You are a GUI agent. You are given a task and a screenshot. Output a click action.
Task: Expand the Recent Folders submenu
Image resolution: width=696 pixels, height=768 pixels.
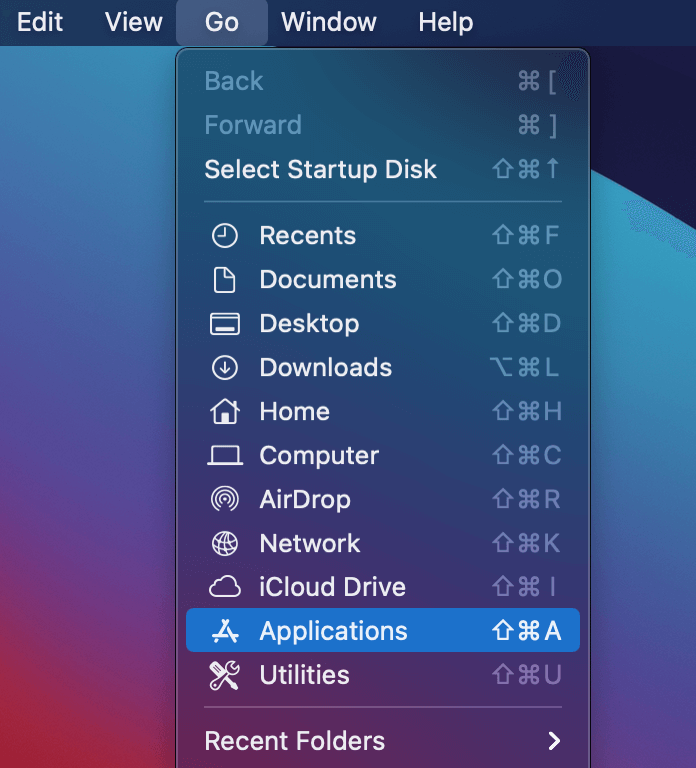294,741
